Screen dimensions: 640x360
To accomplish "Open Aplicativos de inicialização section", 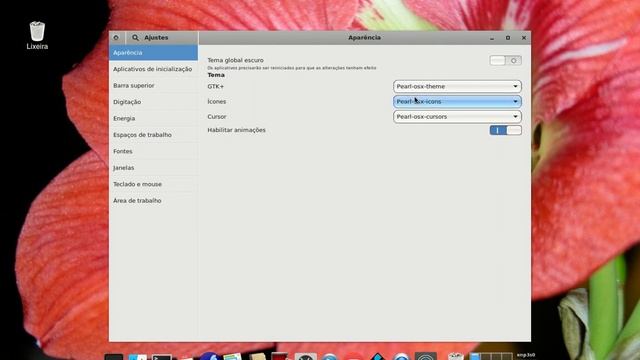I will pyautogui.click(x=153, y=69).
